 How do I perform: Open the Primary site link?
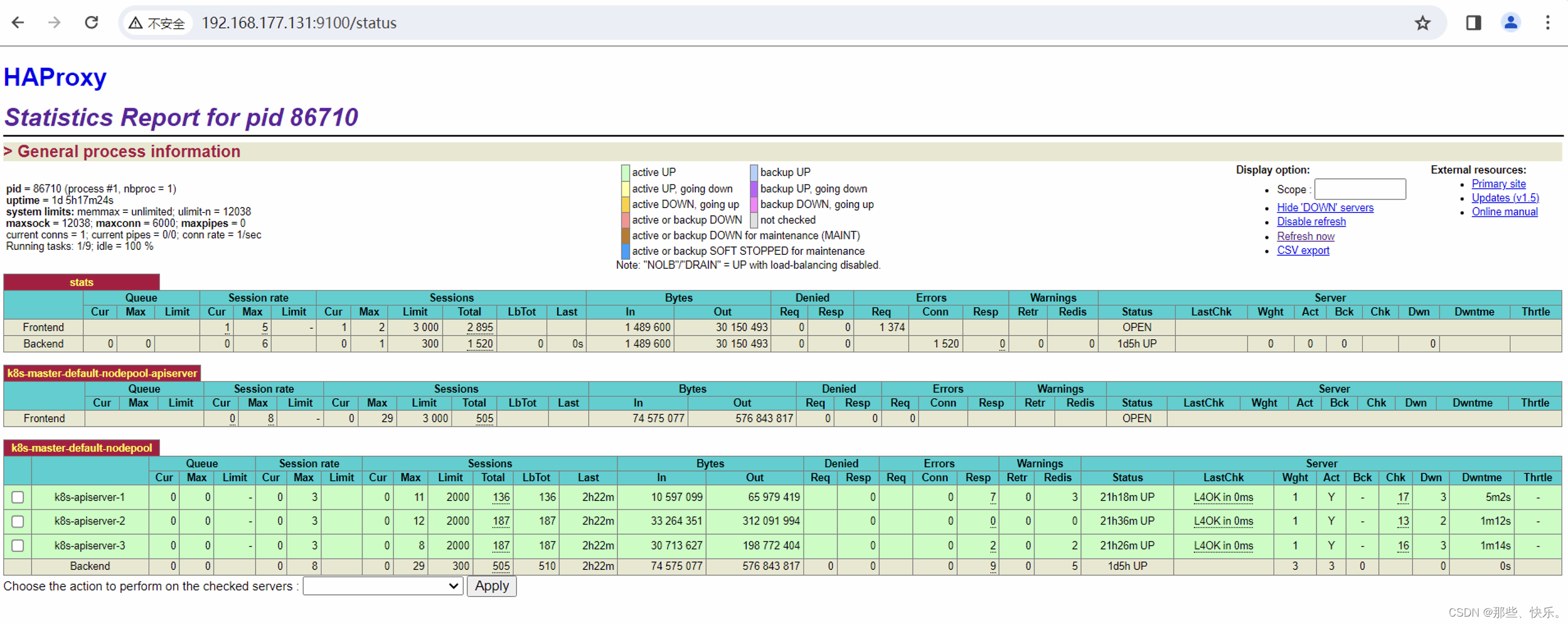point(1498,184)
